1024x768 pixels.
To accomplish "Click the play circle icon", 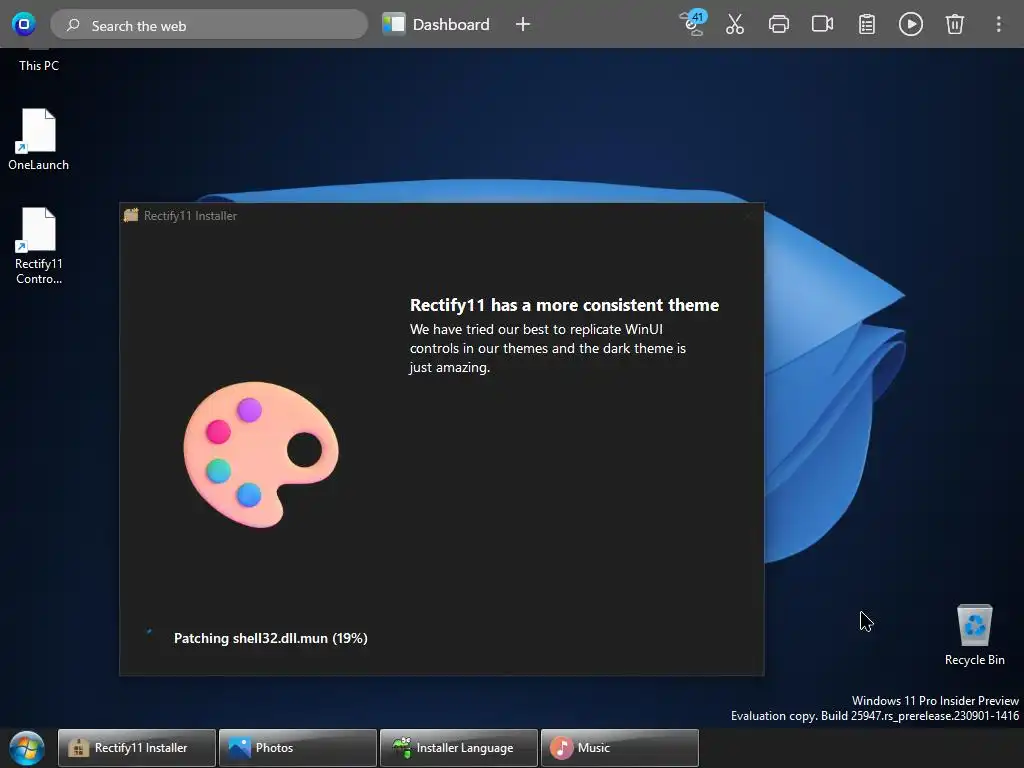I will [x=910, y=25].
